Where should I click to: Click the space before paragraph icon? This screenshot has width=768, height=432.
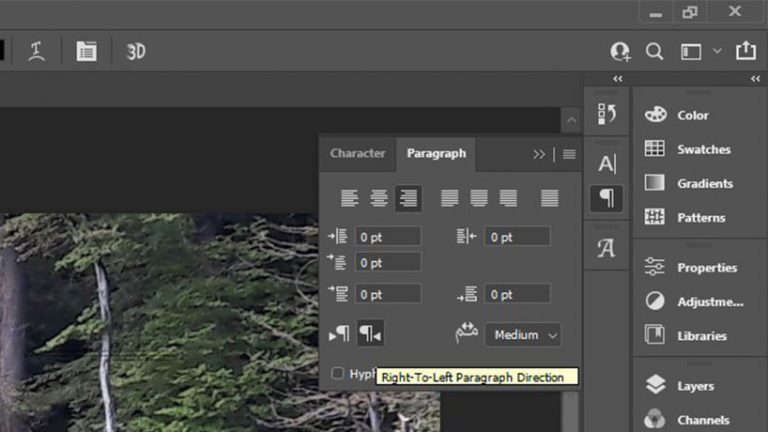[338, 294]
